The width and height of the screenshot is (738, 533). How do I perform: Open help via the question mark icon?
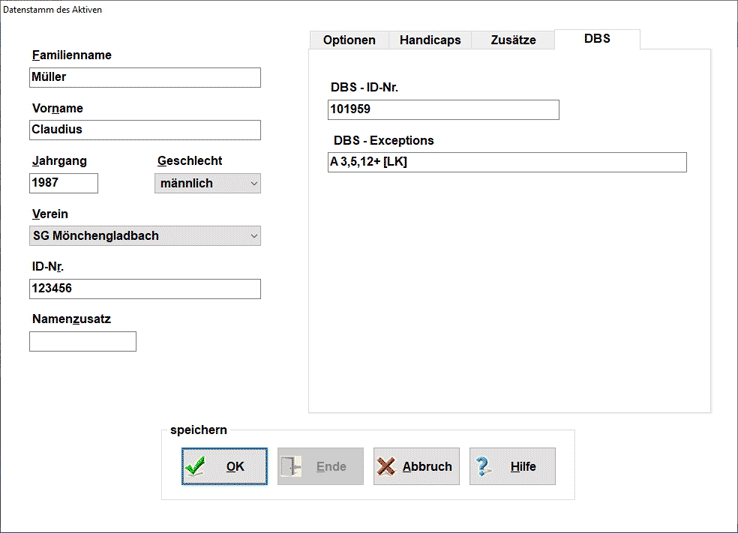coord(484,467)
